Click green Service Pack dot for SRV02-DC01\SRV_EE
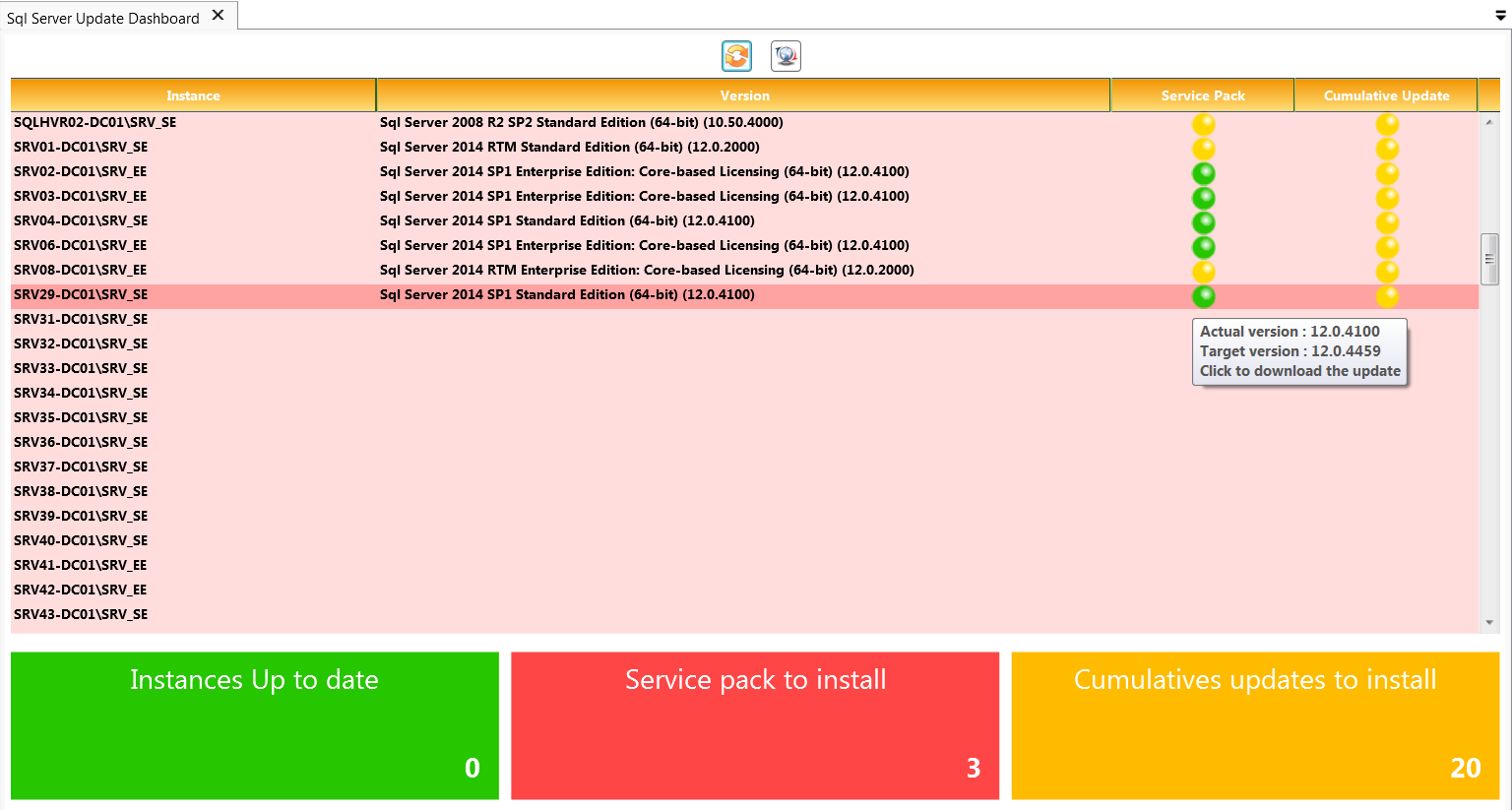This screenshot has height=810, width=1512. [1203, 173]
